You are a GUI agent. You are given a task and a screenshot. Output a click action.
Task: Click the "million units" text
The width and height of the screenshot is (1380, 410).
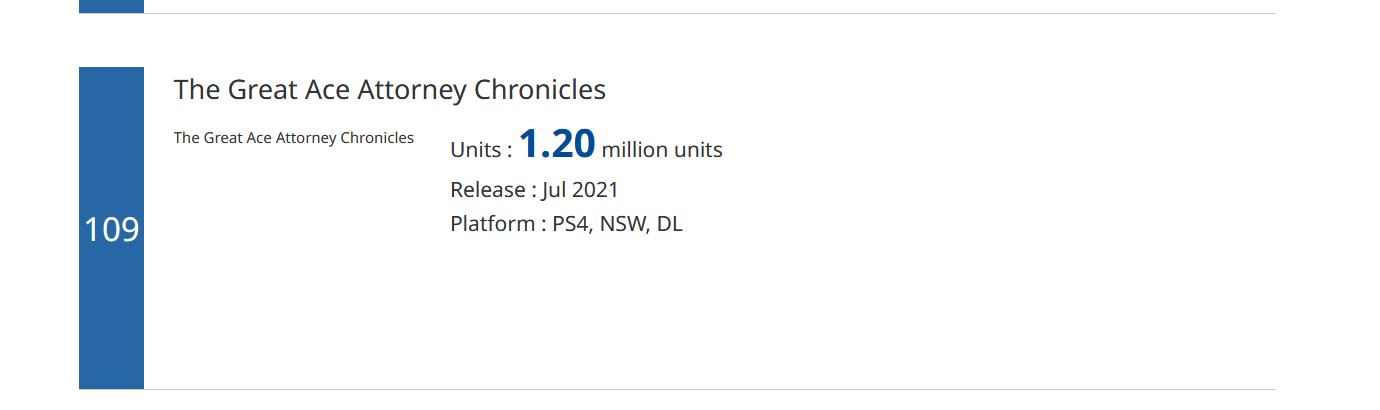point(661,150)
